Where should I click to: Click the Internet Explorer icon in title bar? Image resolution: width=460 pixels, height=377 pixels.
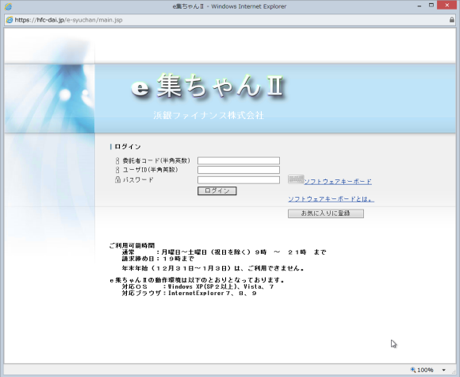[x=8, y=6]
